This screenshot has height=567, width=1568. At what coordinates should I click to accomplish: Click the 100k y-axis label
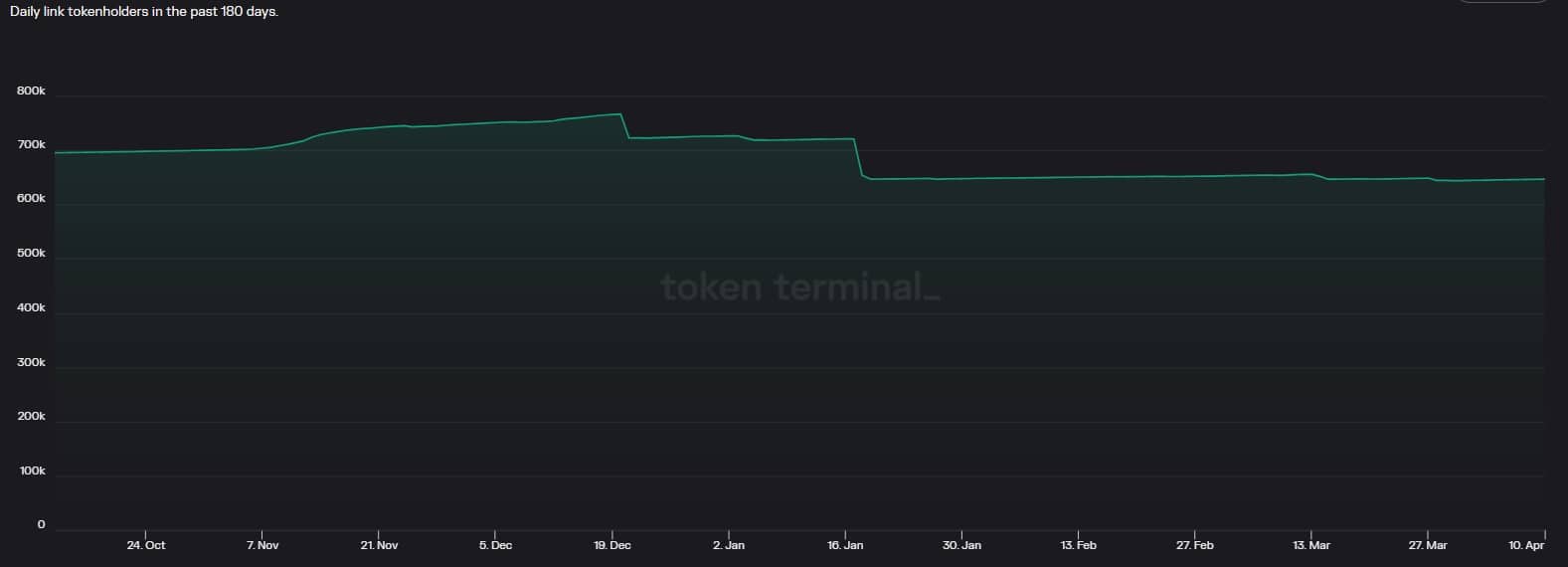(32, 471)
